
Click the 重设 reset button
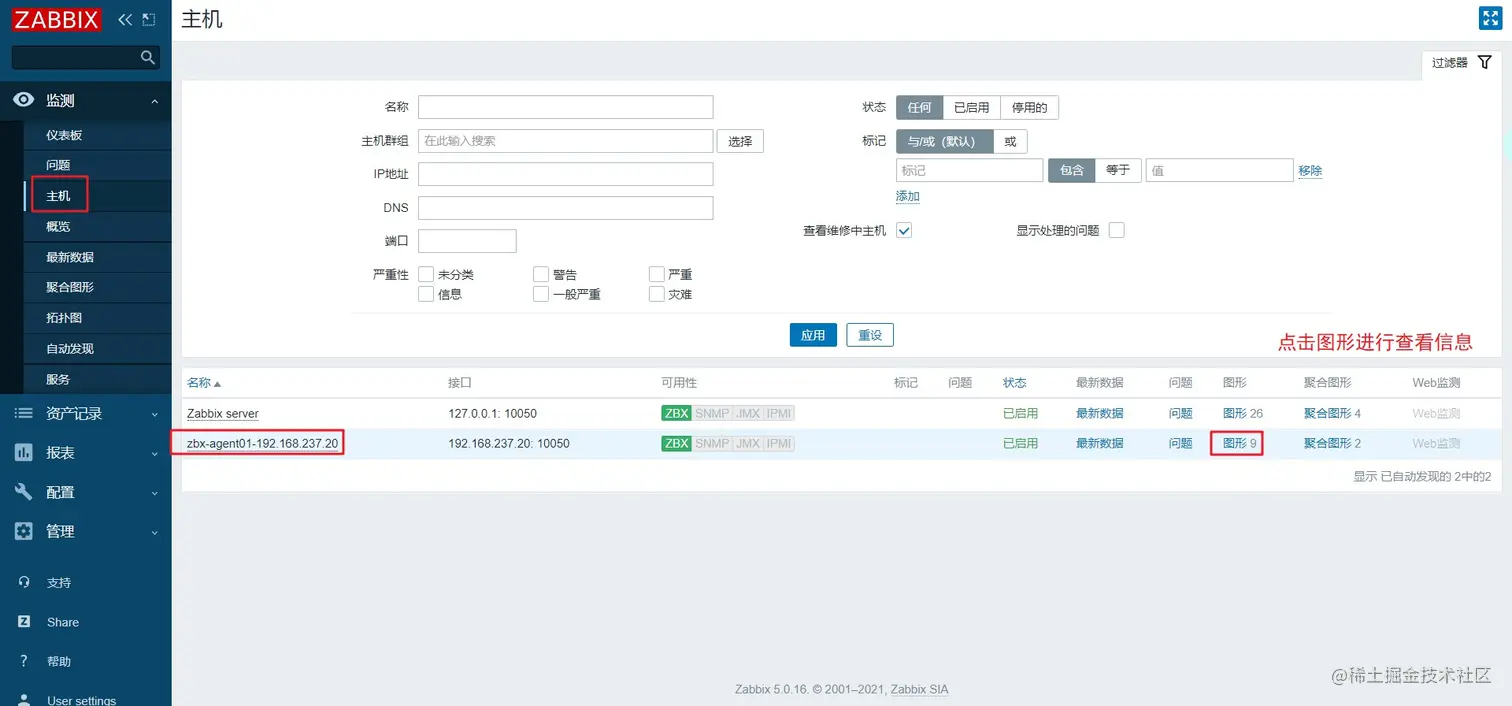(x=870, y=335)
